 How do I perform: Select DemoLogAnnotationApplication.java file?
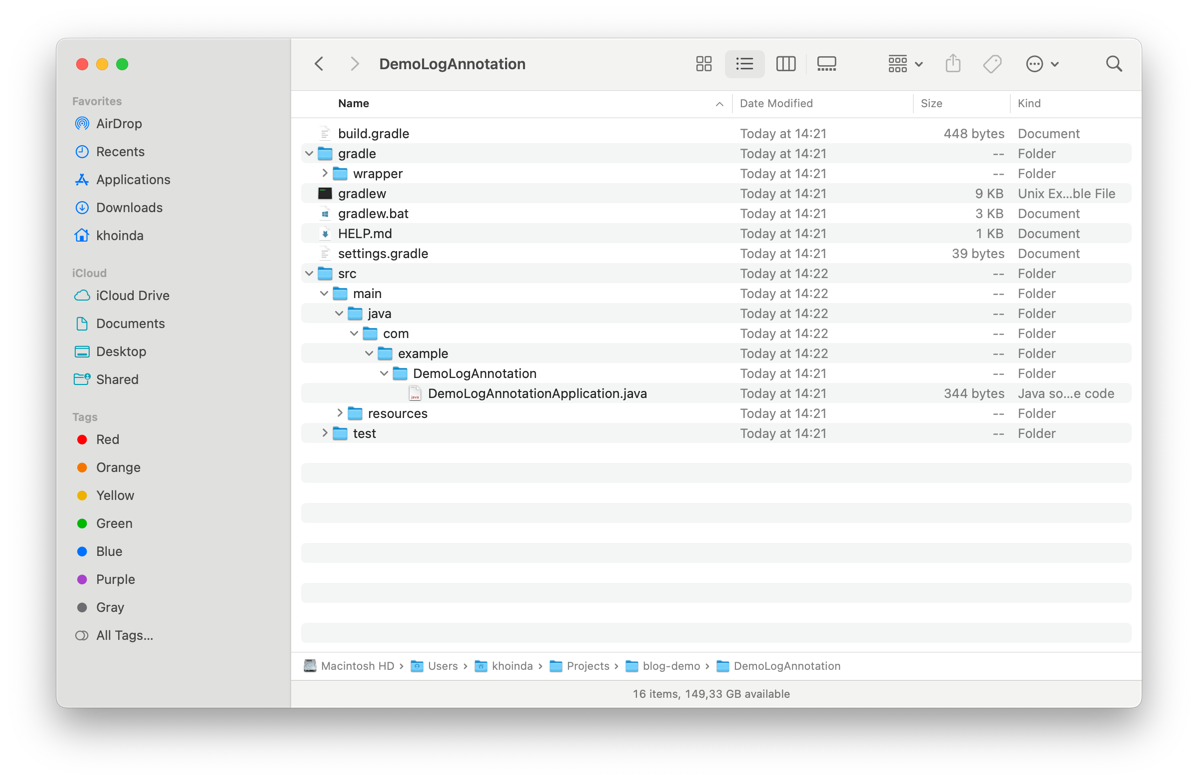pyautogui.click(x=537, y=394)
